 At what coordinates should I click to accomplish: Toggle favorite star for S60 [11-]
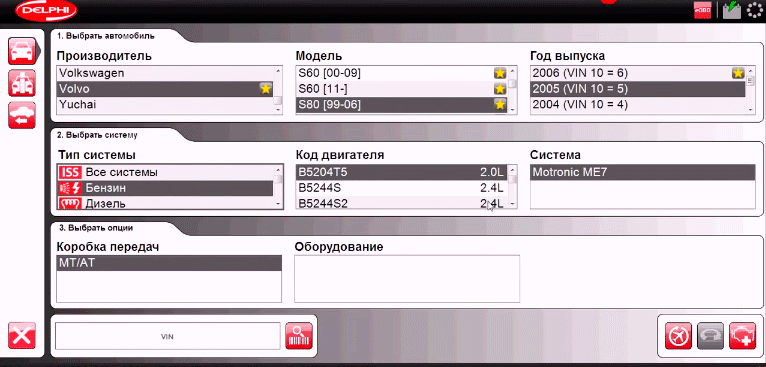[x=499, y=89]
